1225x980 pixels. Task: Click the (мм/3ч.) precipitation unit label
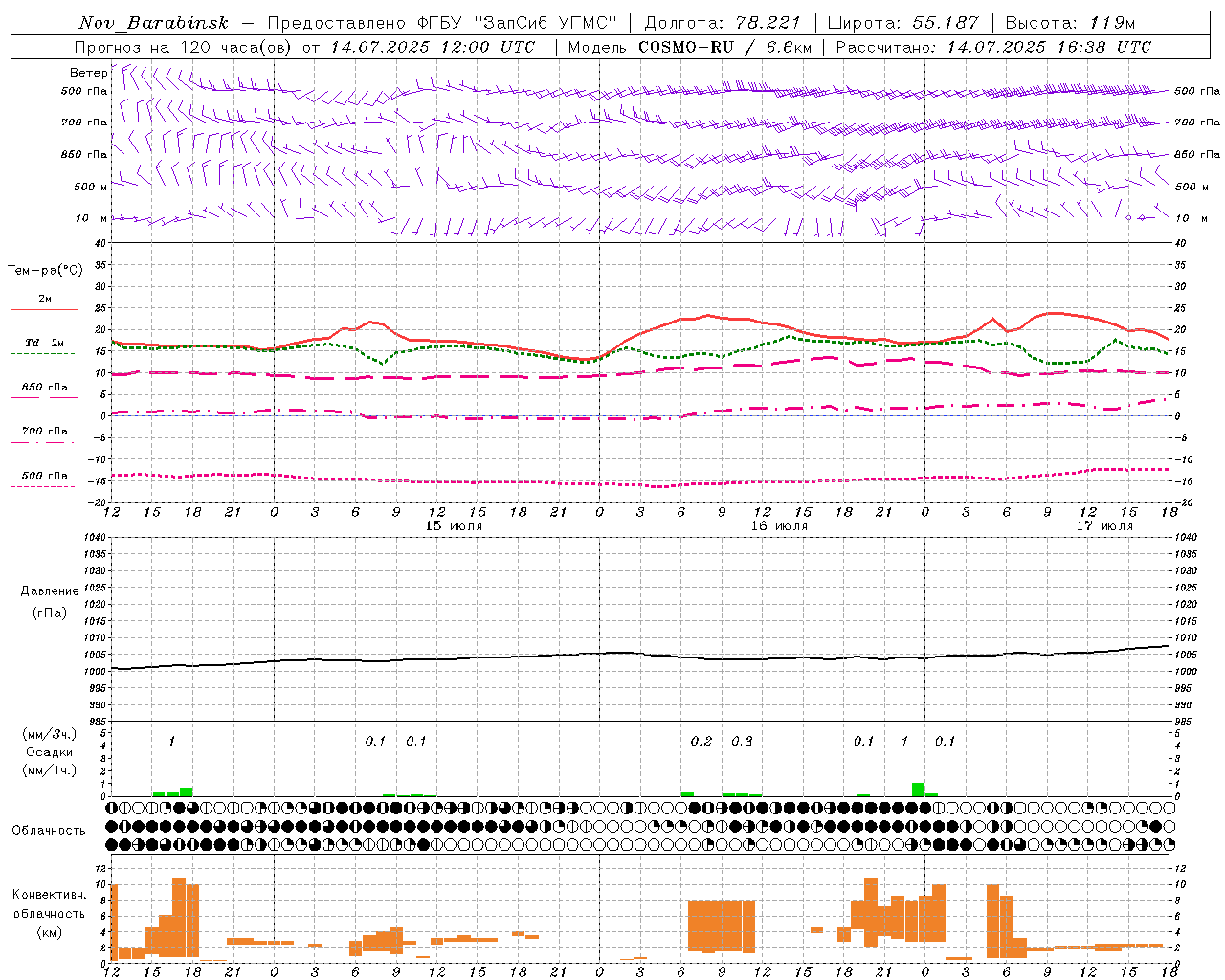(x=50, y=734)
